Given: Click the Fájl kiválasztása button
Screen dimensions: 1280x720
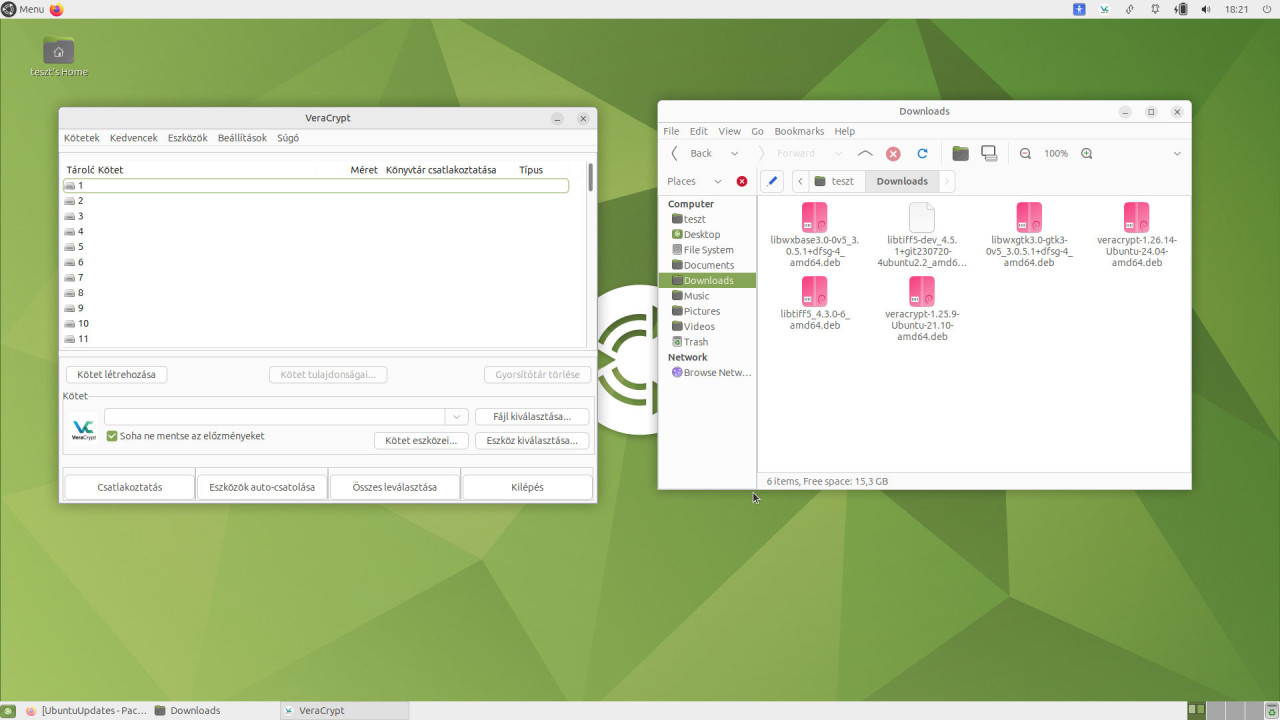Looking at the screenshot, I should (x=532, y=417).
